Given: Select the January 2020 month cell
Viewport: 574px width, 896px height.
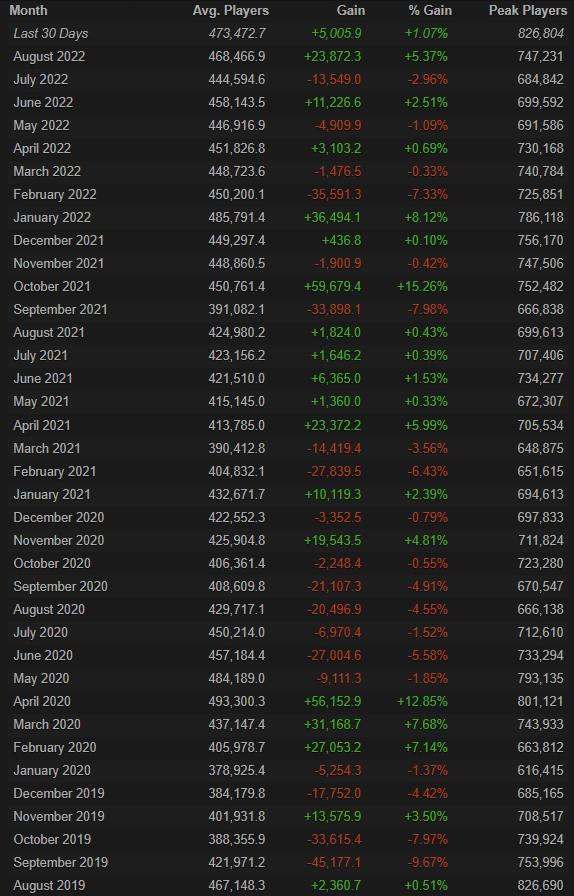Looking at the screenshot, I should (52, 770).
